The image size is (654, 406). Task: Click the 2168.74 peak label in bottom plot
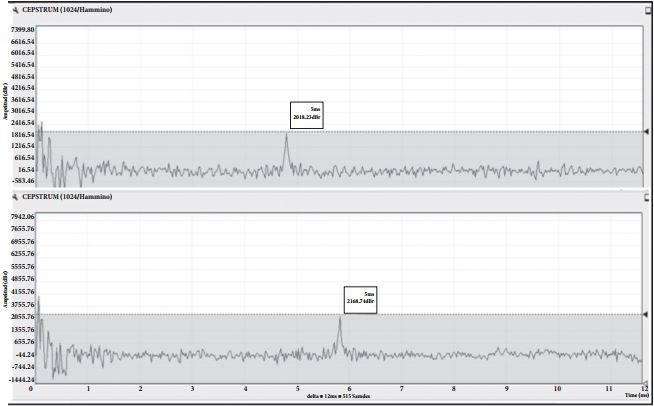click(x=360, y=299)
